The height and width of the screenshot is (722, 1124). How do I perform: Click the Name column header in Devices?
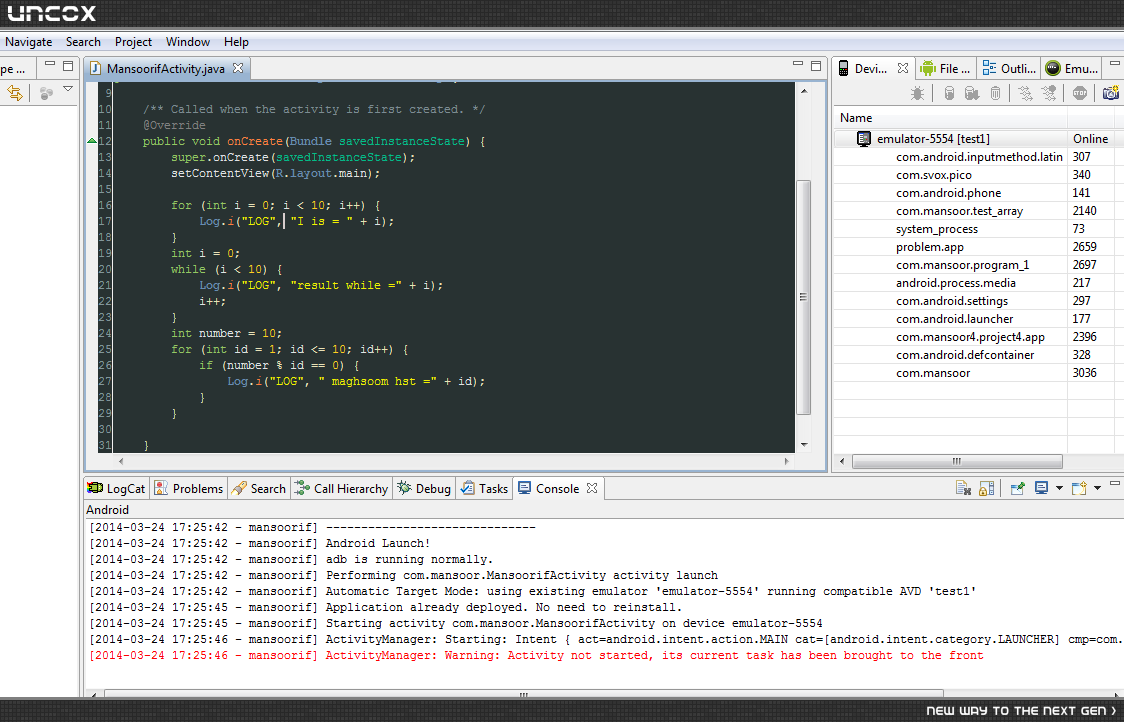click(x=951, y=118)
